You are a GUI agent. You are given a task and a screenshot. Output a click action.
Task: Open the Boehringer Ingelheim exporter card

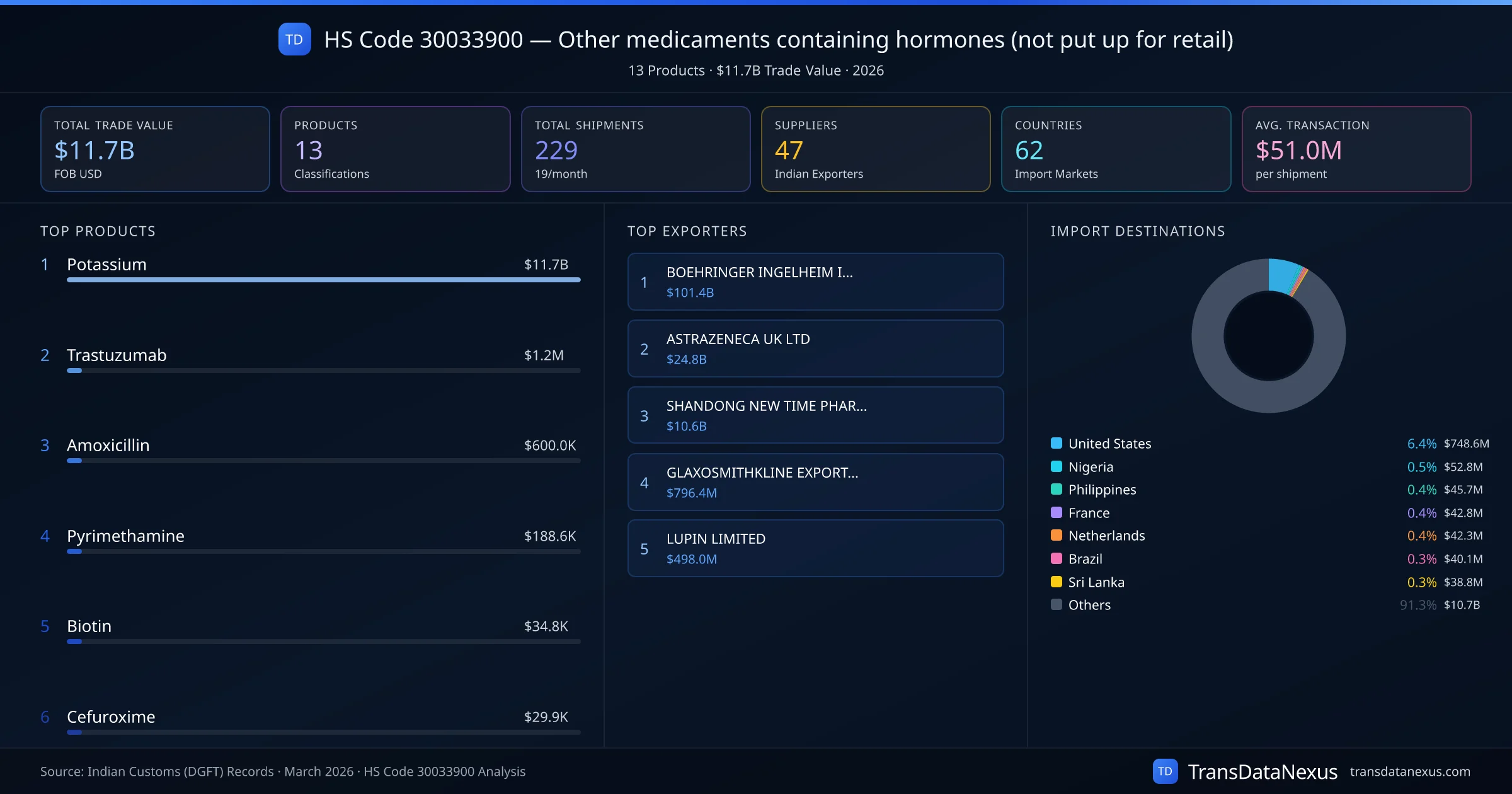tap(815, 282)
